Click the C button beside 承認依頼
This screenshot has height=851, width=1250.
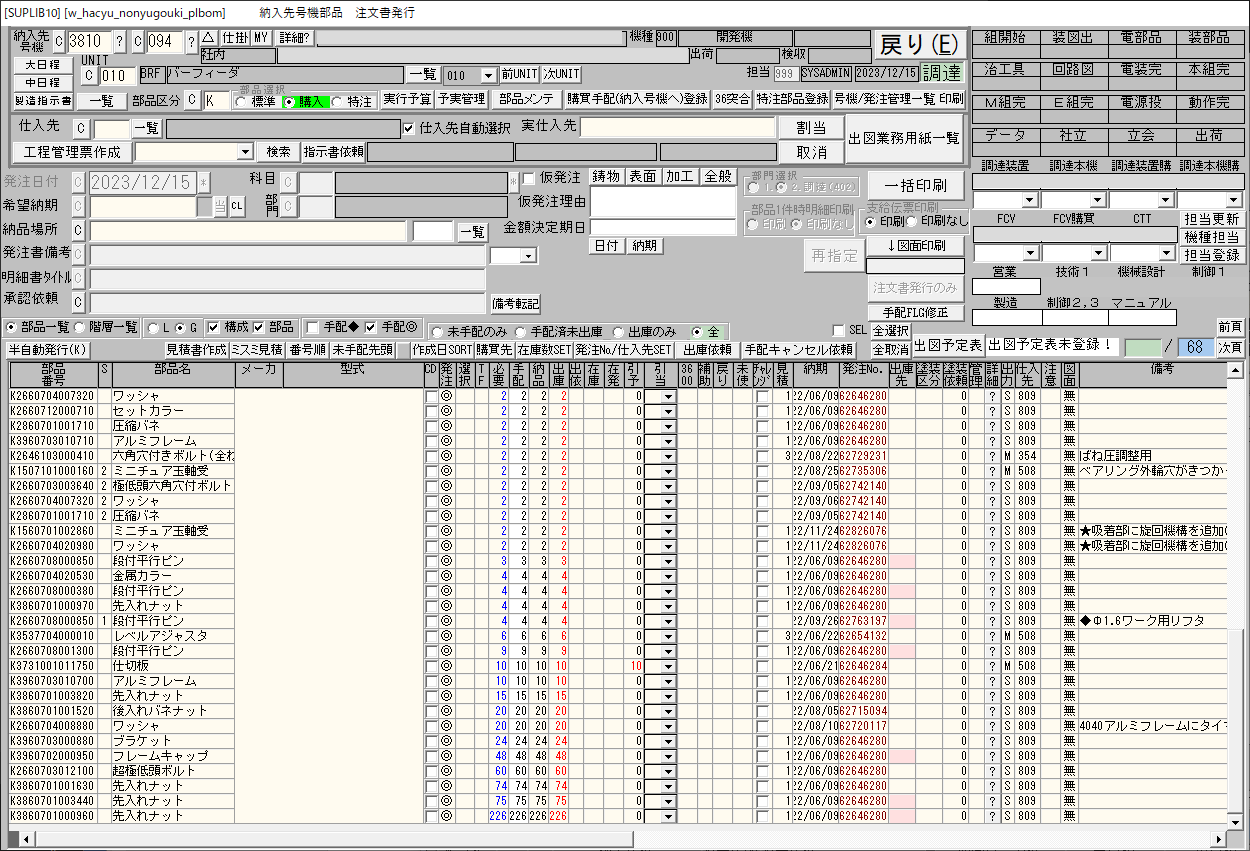point(77,301)
